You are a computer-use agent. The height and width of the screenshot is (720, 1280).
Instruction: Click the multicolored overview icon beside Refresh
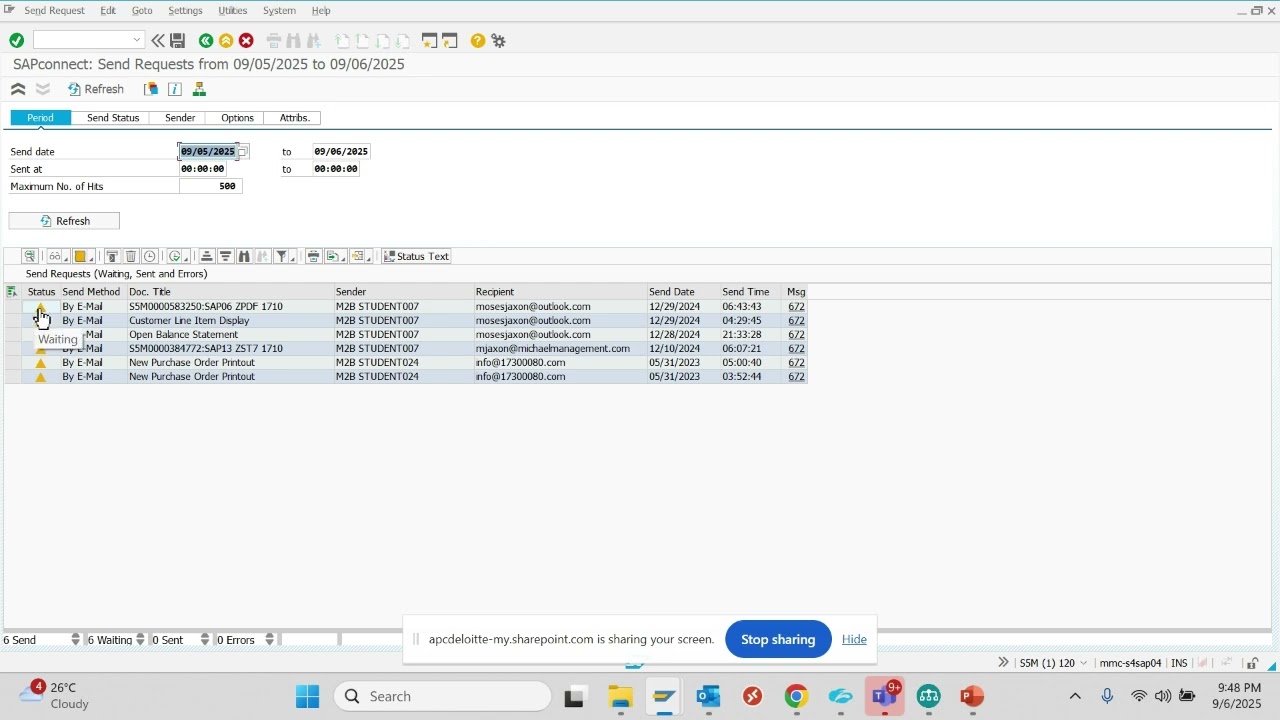[151, 89]
